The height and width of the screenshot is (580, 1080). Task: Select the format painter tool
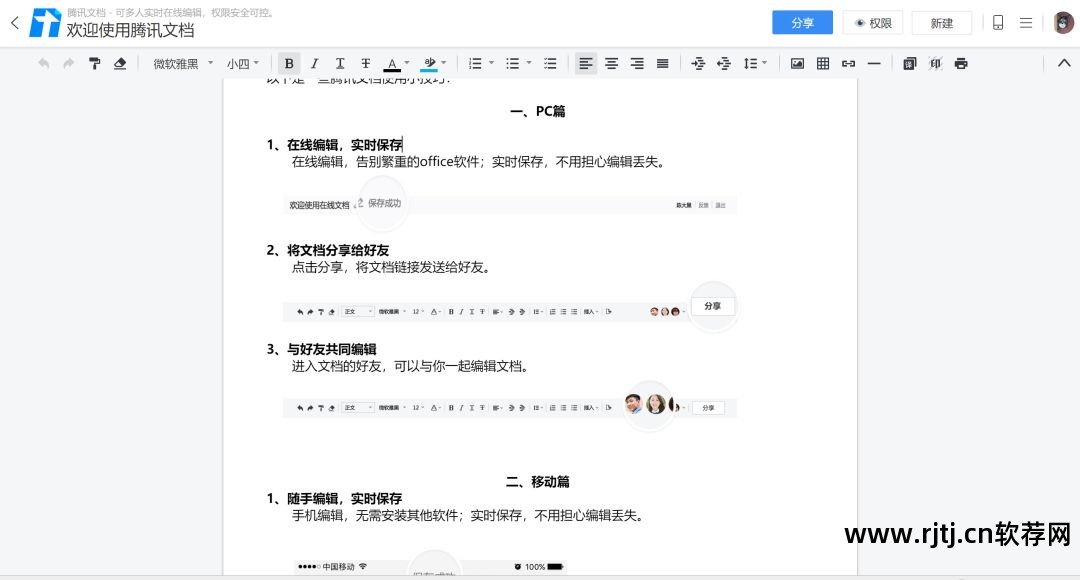coord(95,63)
